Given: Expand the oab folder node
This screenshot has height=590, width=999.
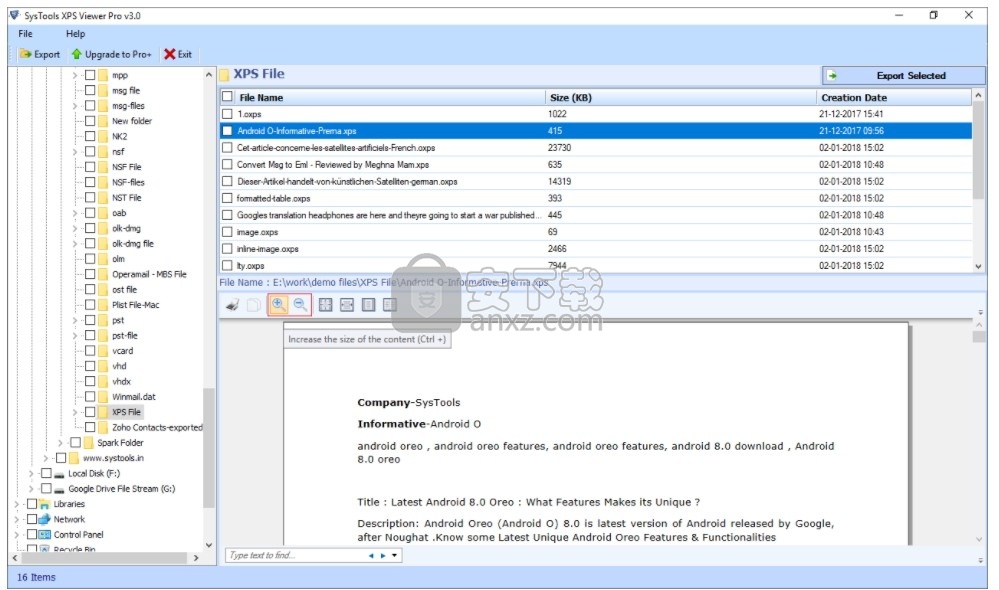Looking at the screenshot, I should [75, 213].
